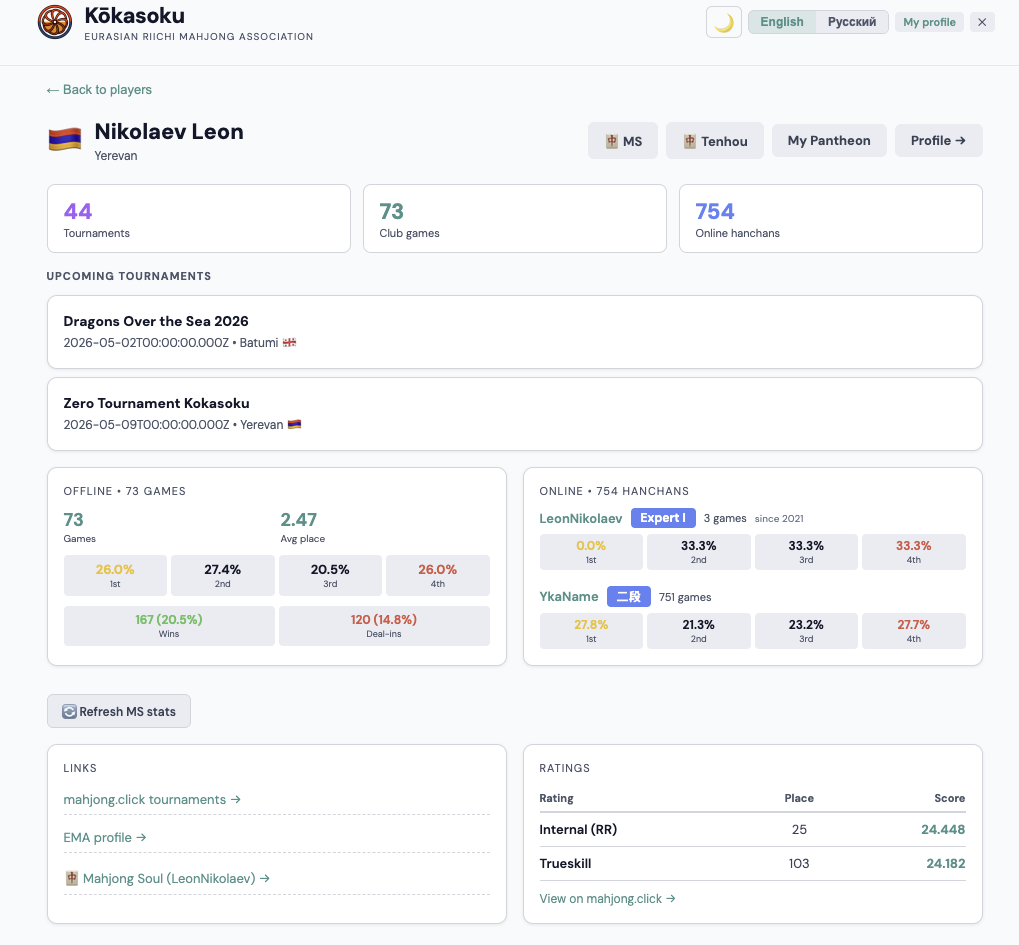The width and height of the screenshot is (1019, 945).
Task: Click the Kōkasoku wheel logo icon
Action: [x=54, y=22]
